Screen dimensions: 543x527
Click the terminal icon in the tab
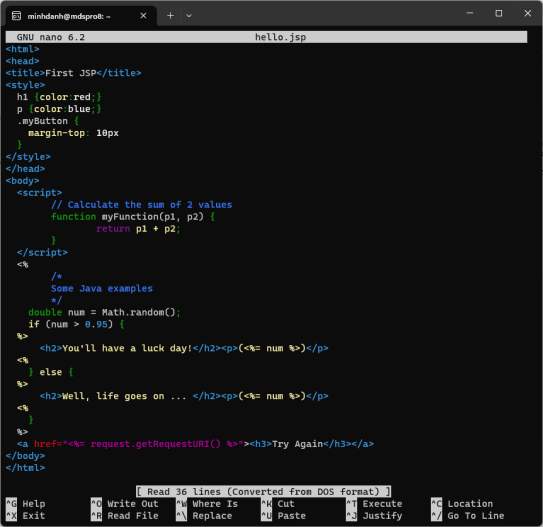tap(16, 16)
